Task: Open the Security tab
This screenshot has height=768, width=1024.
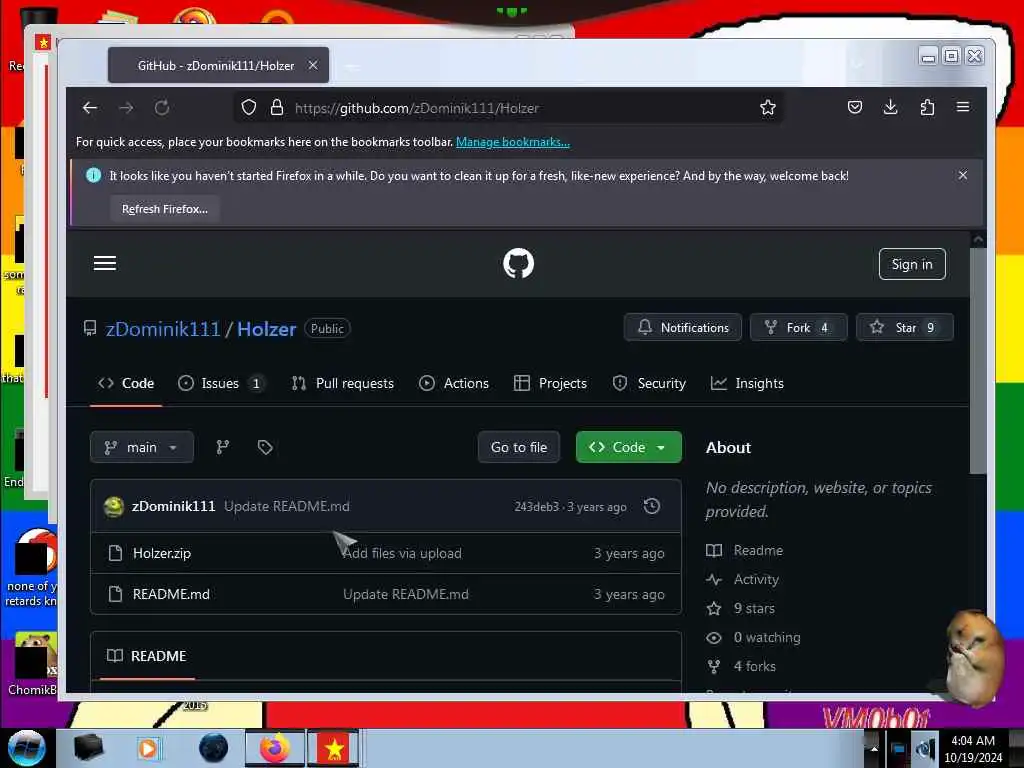Action: (x=649, y=383)
